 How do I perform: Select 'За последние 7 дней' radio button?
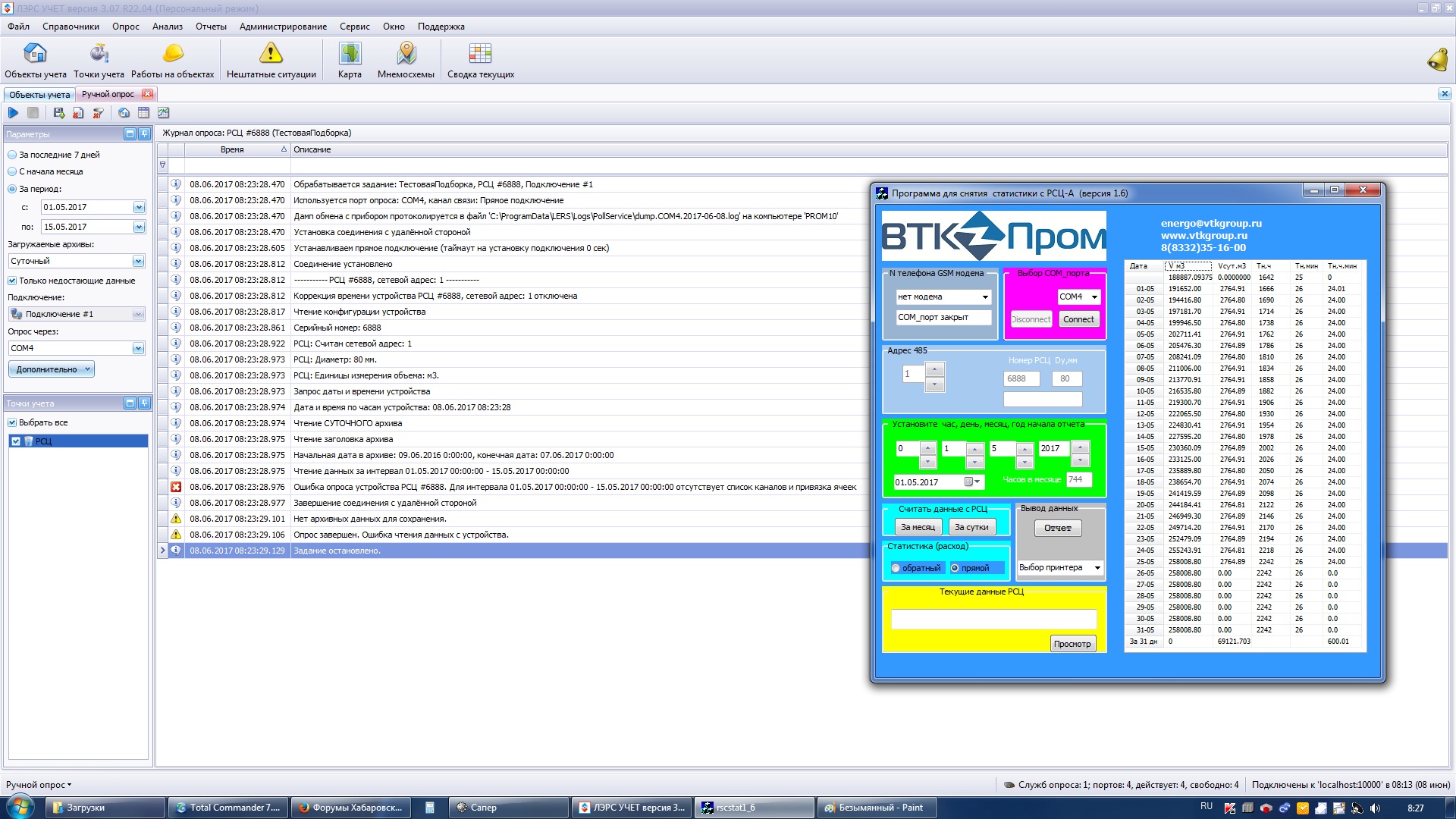click(12, 155)
